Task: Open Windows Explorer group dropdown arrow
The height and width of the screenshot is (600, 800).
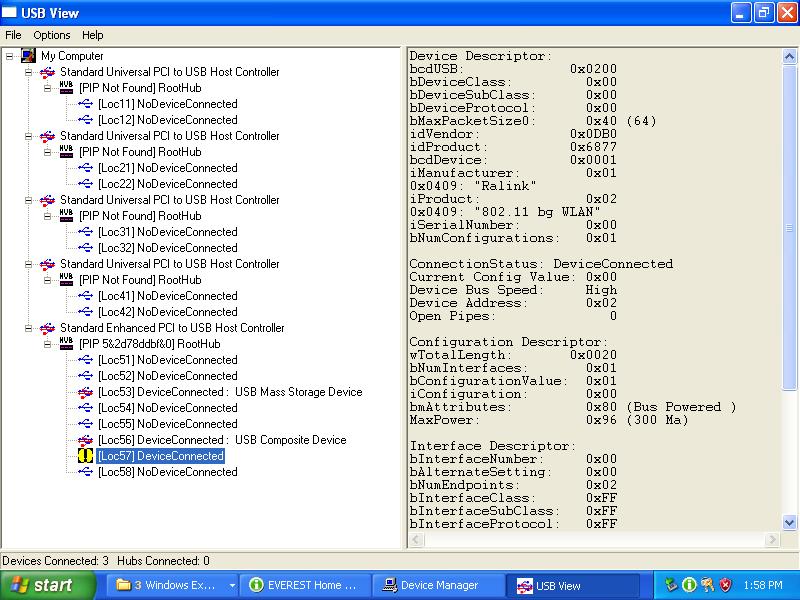Action: point(232,585)
